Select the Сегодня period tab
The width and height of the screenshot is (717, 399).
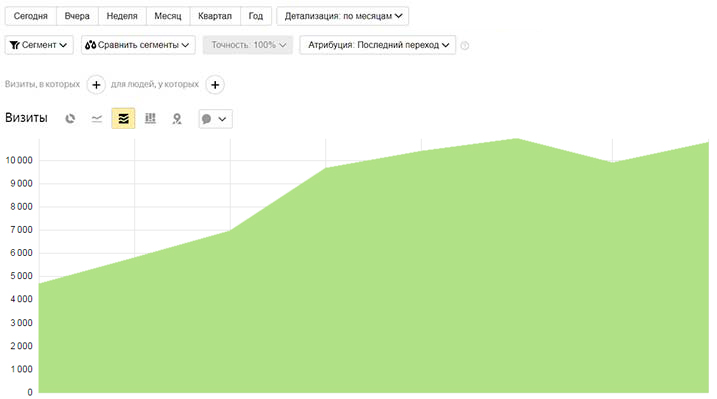(x=31, y=16)
